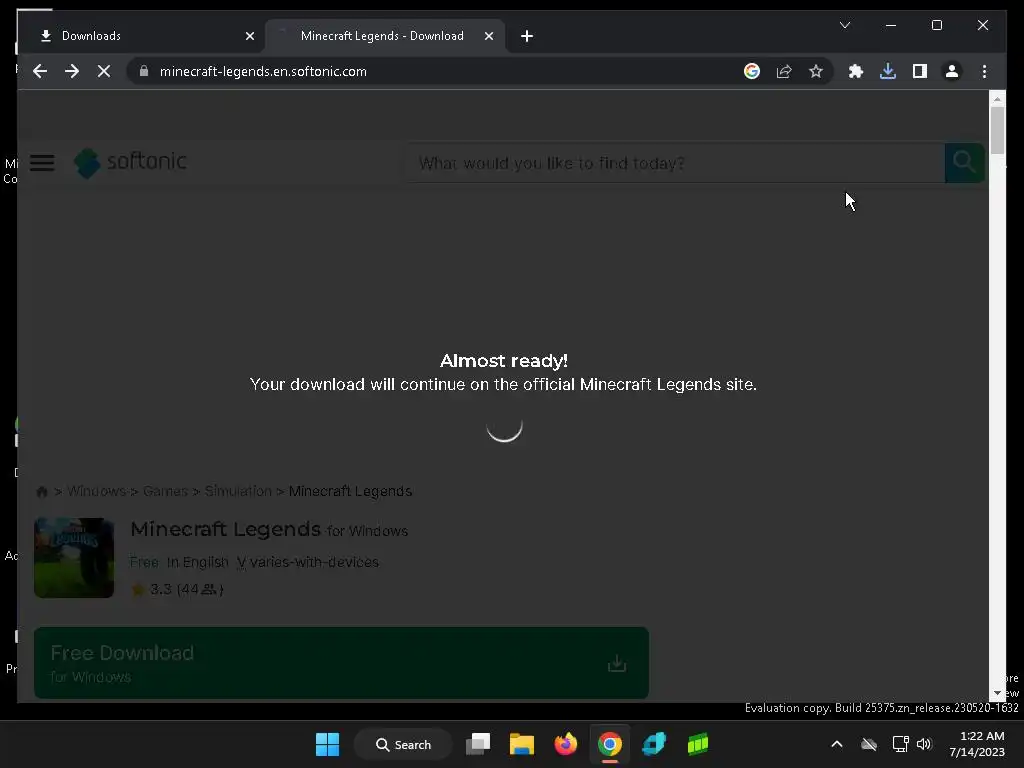This screenshot has width=1024, height=768.
Task: Open the taskbar Search box
Action: tap(403, 744)
